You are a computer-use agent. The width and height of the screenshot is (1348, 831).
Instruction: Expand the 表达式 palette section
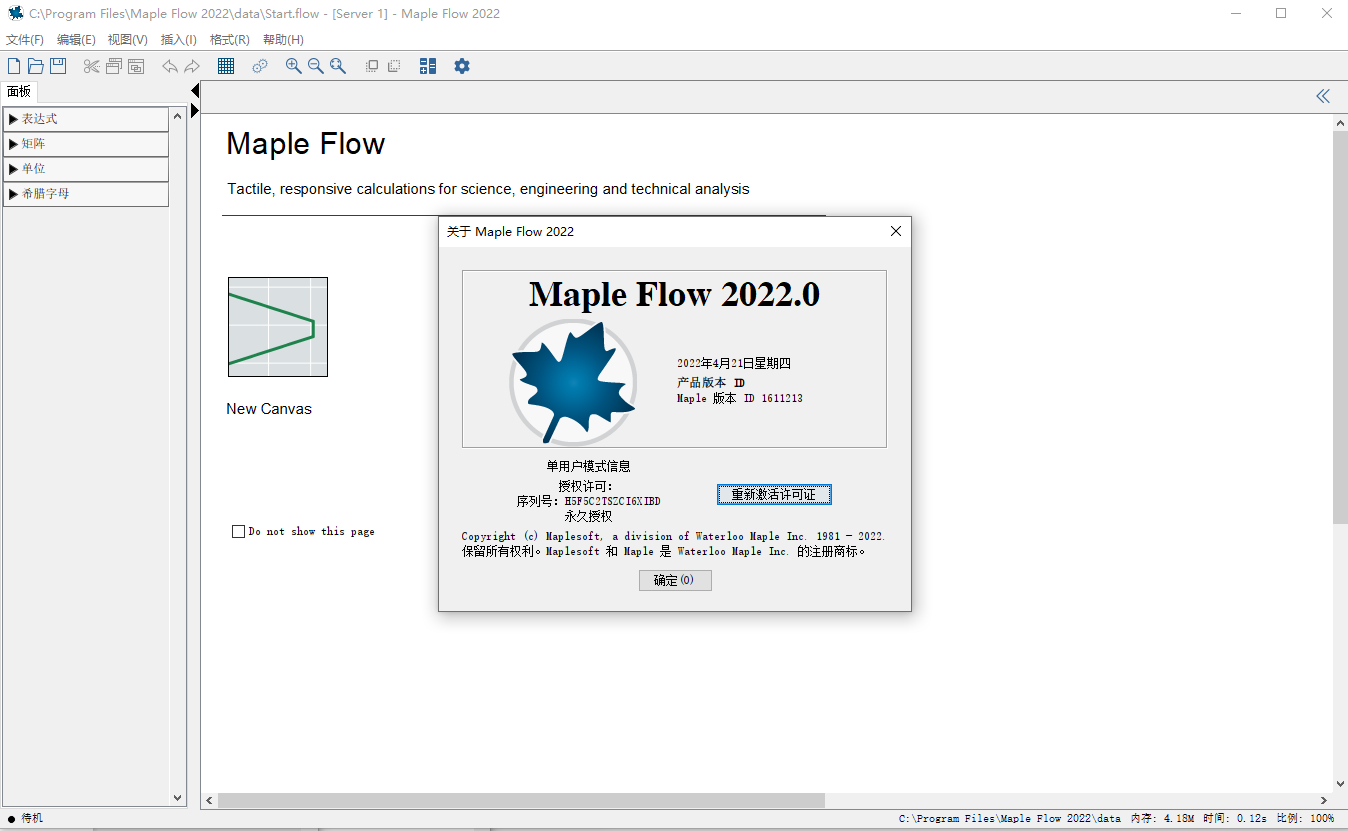pyautogui.click(x=86, y=119)
